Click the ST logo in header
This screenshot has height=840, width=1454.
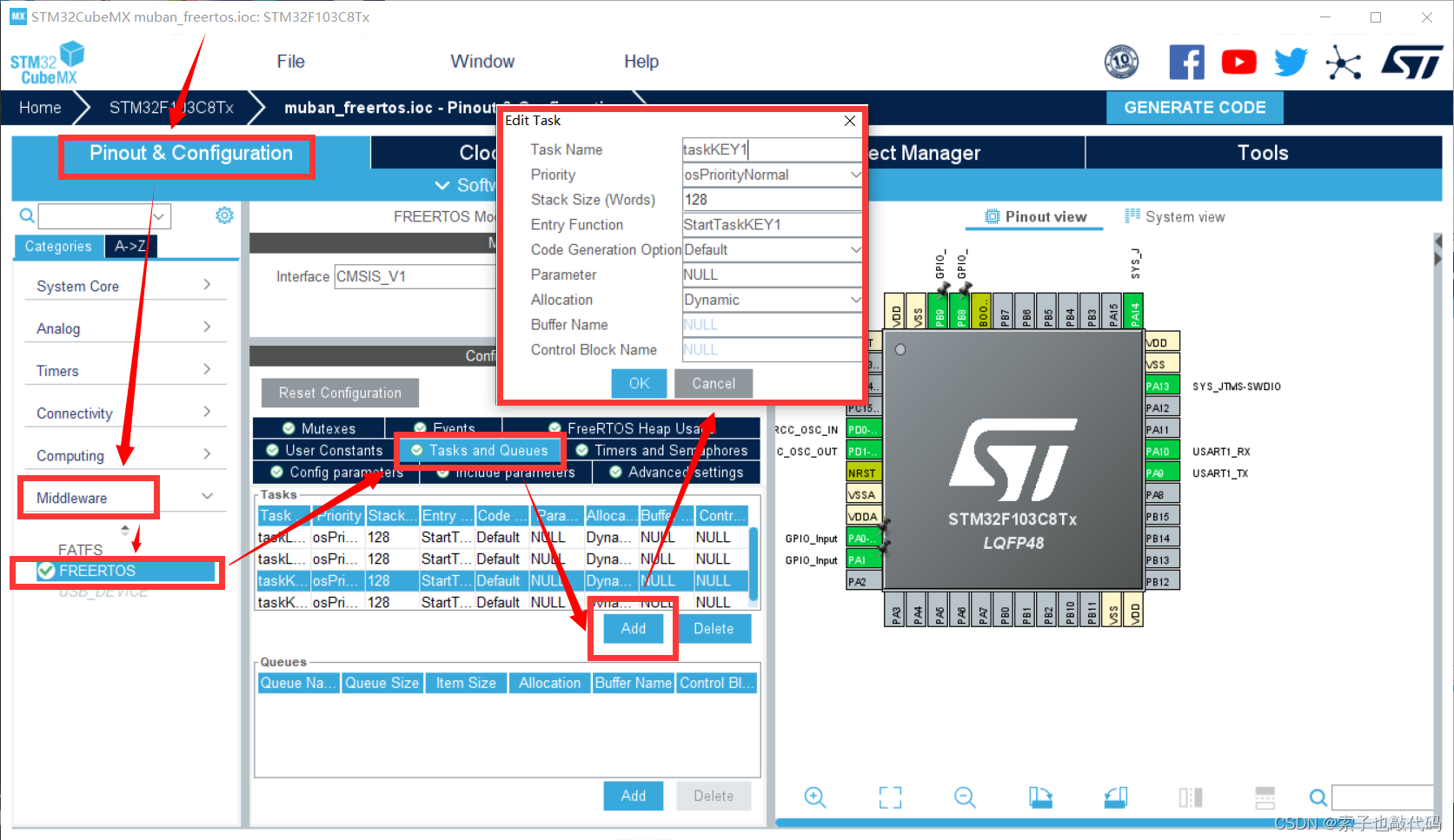1412,62
